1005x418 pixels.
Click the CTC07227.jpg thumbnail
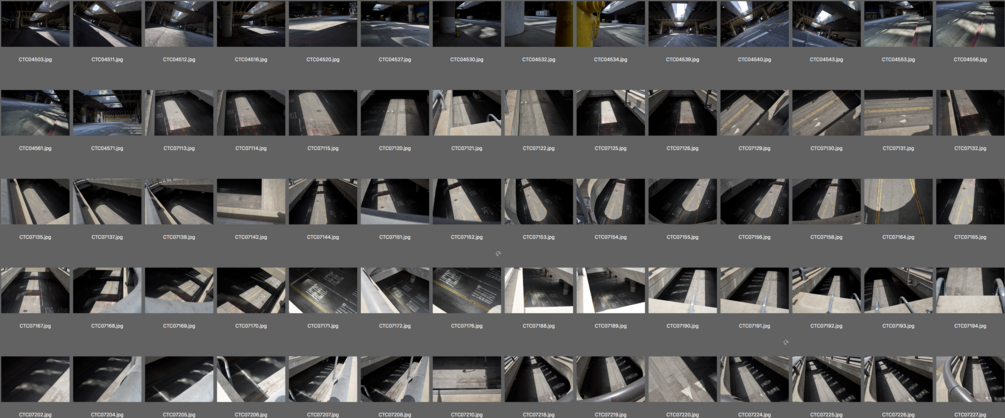(970, 379)
